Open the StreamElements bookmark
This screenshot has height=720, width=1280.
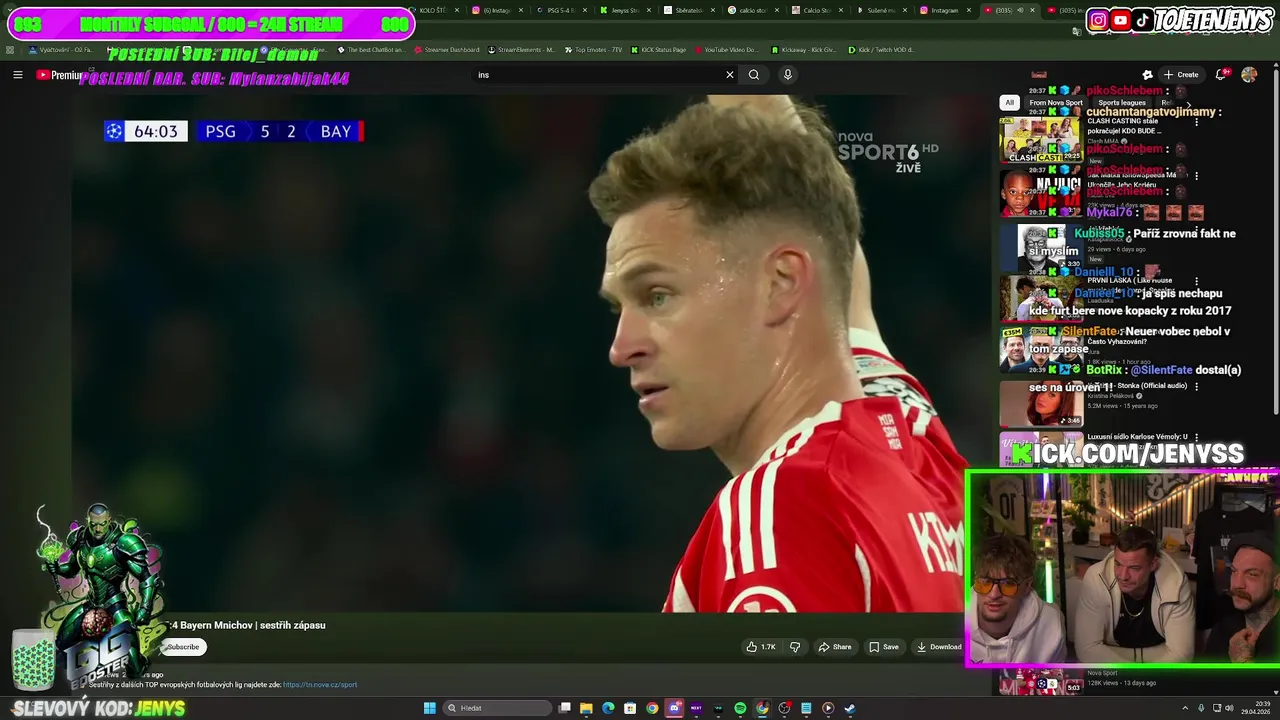(521, 49)
